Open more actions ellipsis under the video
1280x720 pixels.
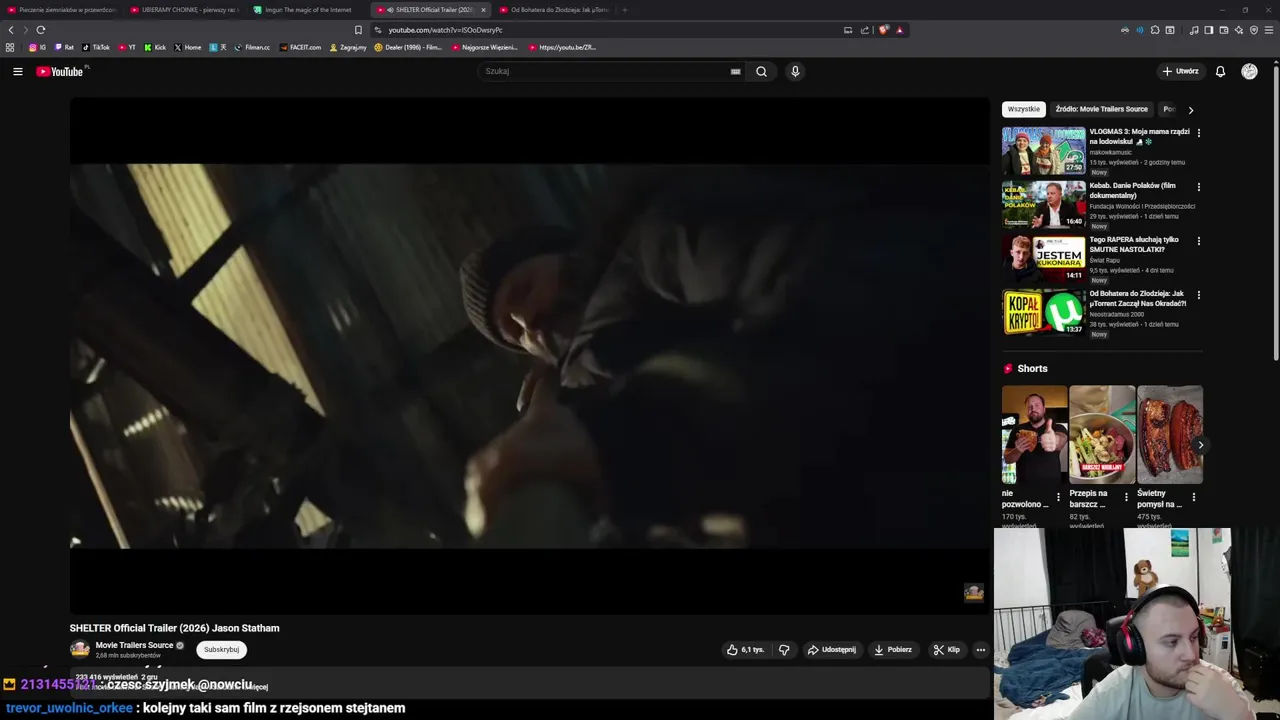coord(980,650)
